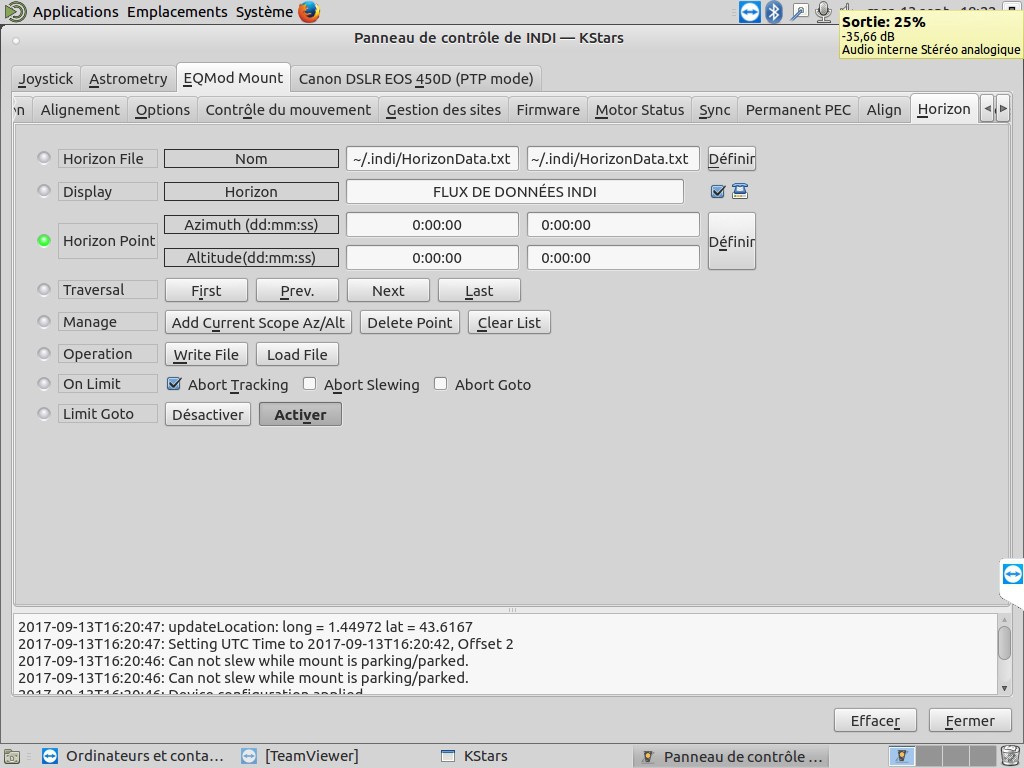Open the Emplacements menu

(177, 12)
